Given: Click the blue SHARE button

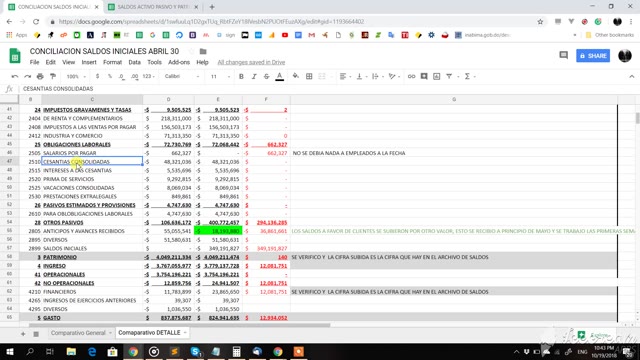Looking at the screenshot, I should (593, 56).
